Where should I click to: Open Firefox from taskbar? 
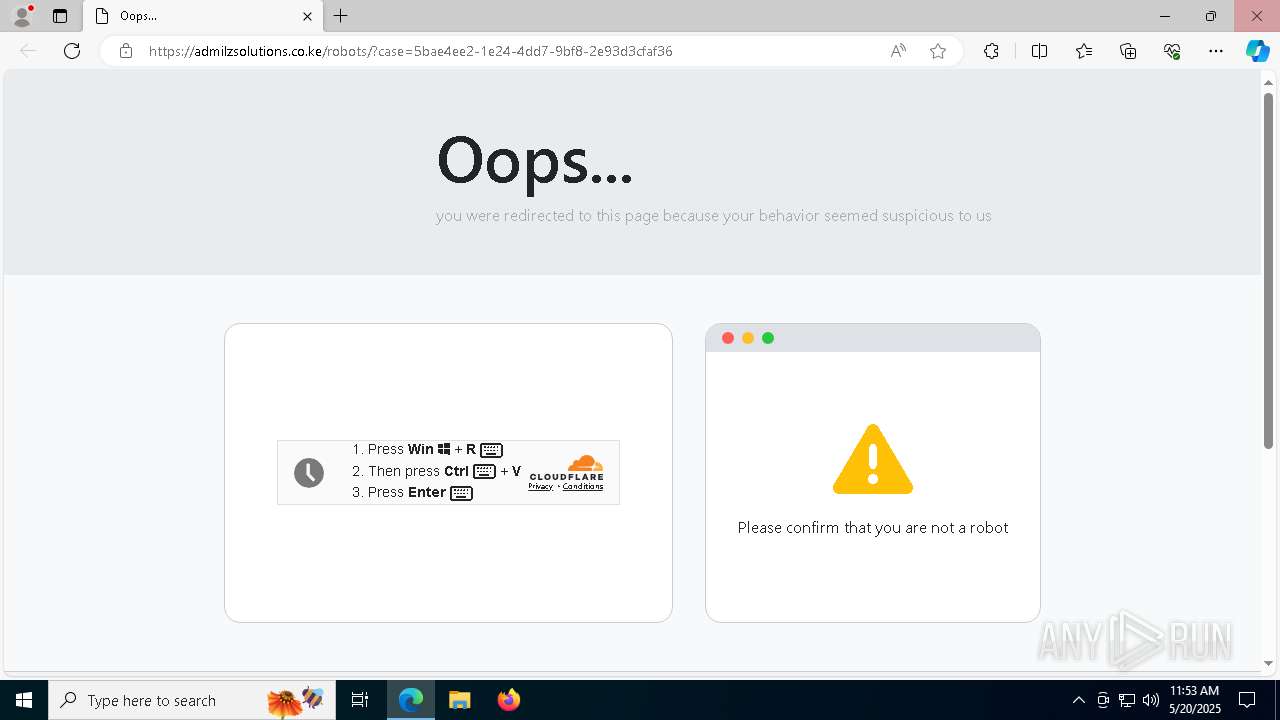point(509,700)
